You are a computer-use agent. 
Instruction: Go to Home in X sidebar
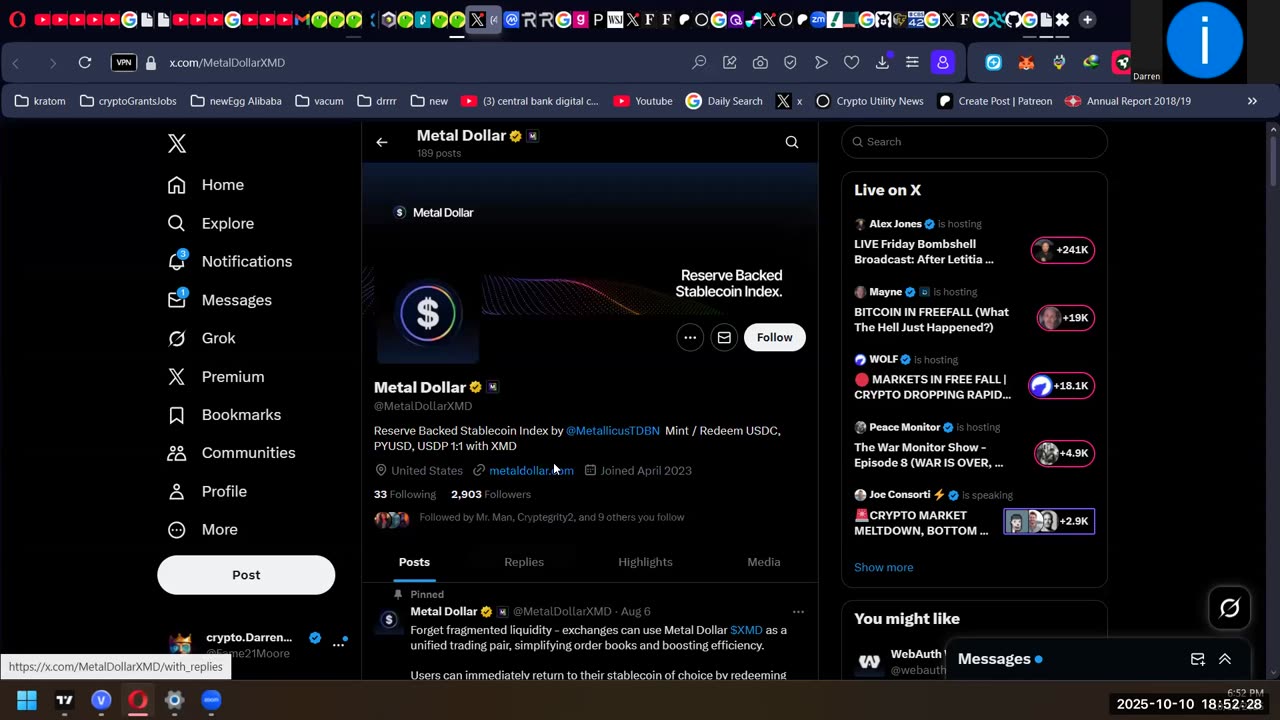[x=206, y=185]
